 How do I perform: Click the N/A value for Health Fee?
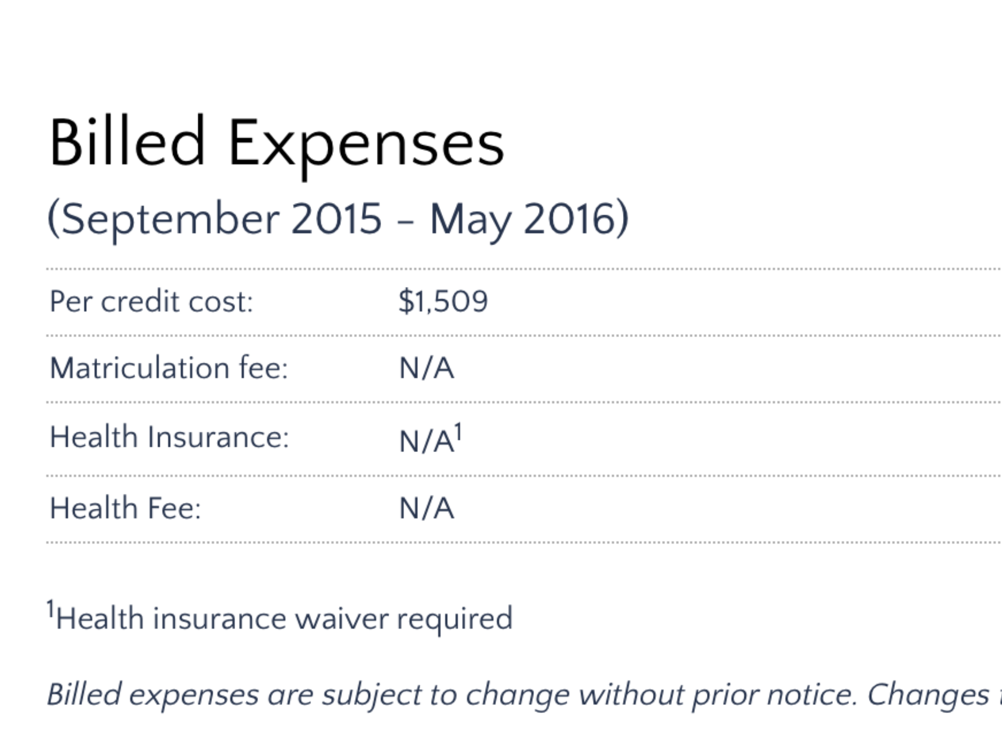[426, 508]
